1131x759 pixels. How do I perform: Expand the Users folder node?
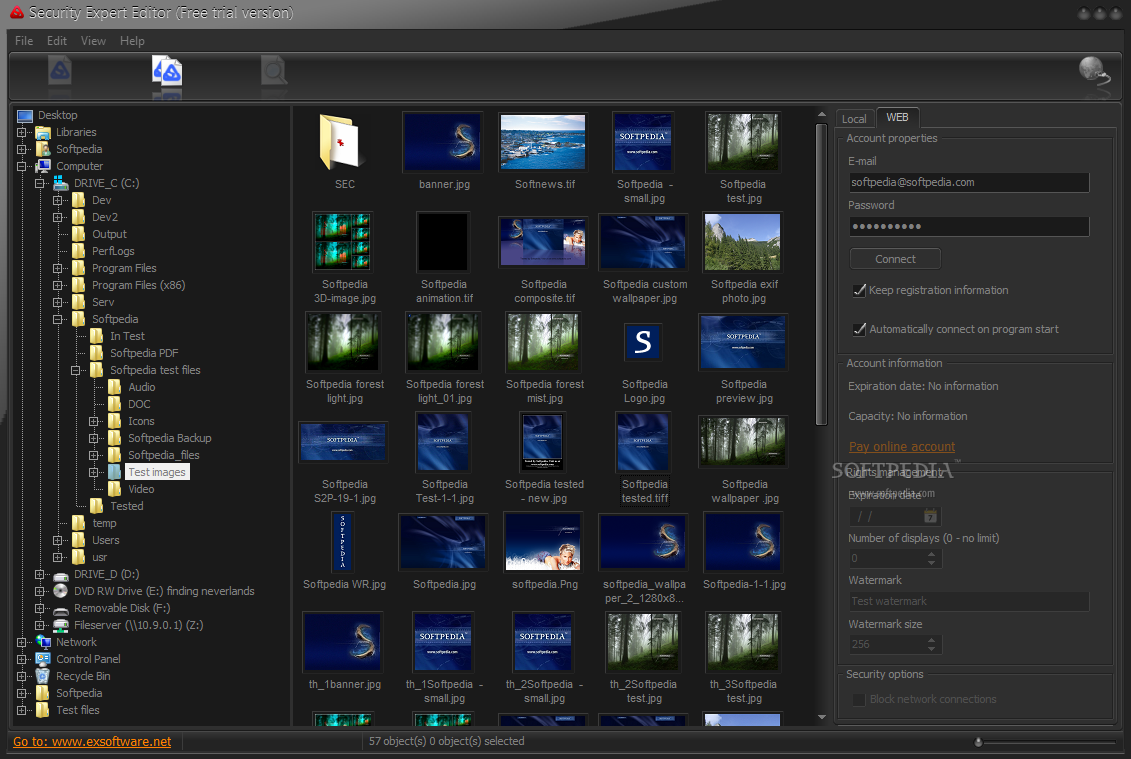click(x=58, y=540)
